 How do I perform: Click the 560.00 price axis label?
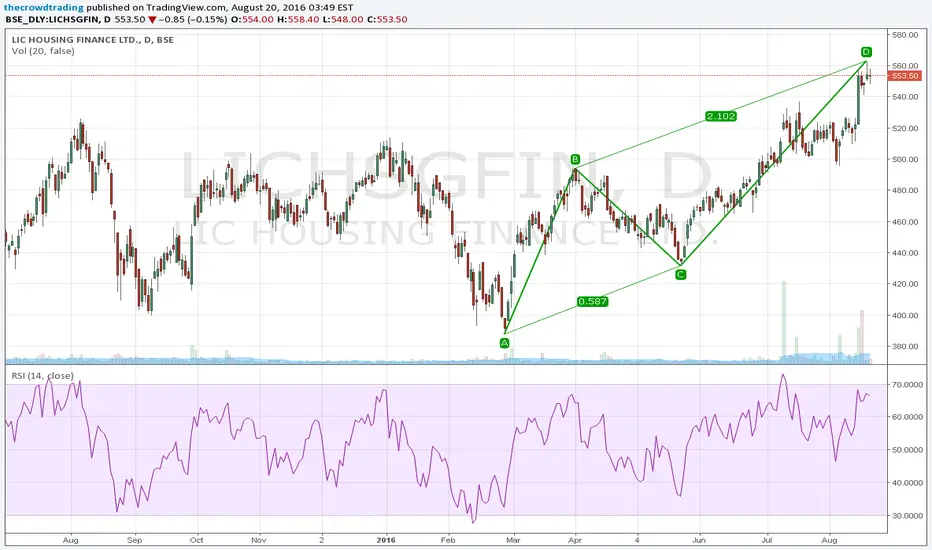click(905, 66)
